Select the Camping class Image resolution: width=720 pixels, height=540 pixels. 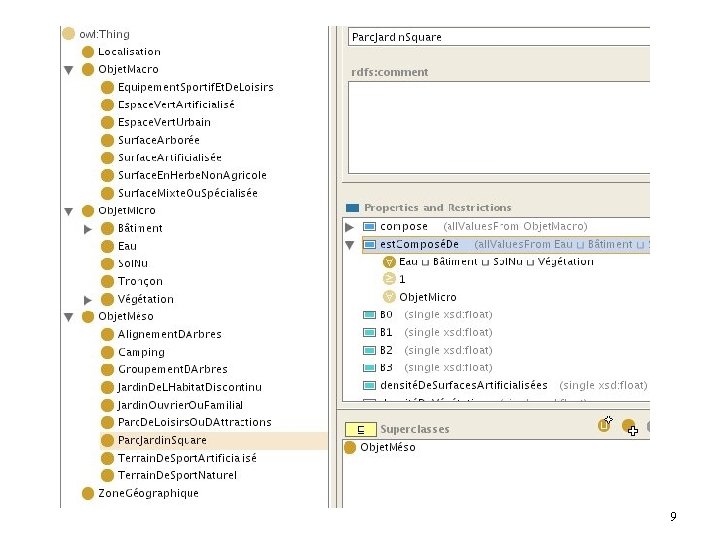pyautogui.click(x=141, y=352)
